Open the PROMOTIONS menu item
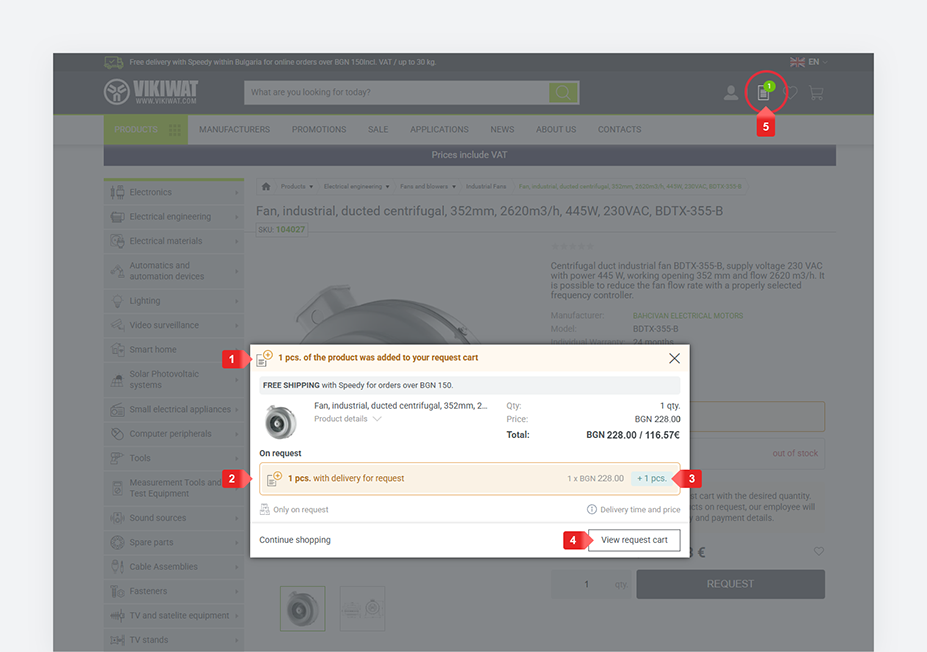Screen dimensions: 927x652 (x=319, y=129)
